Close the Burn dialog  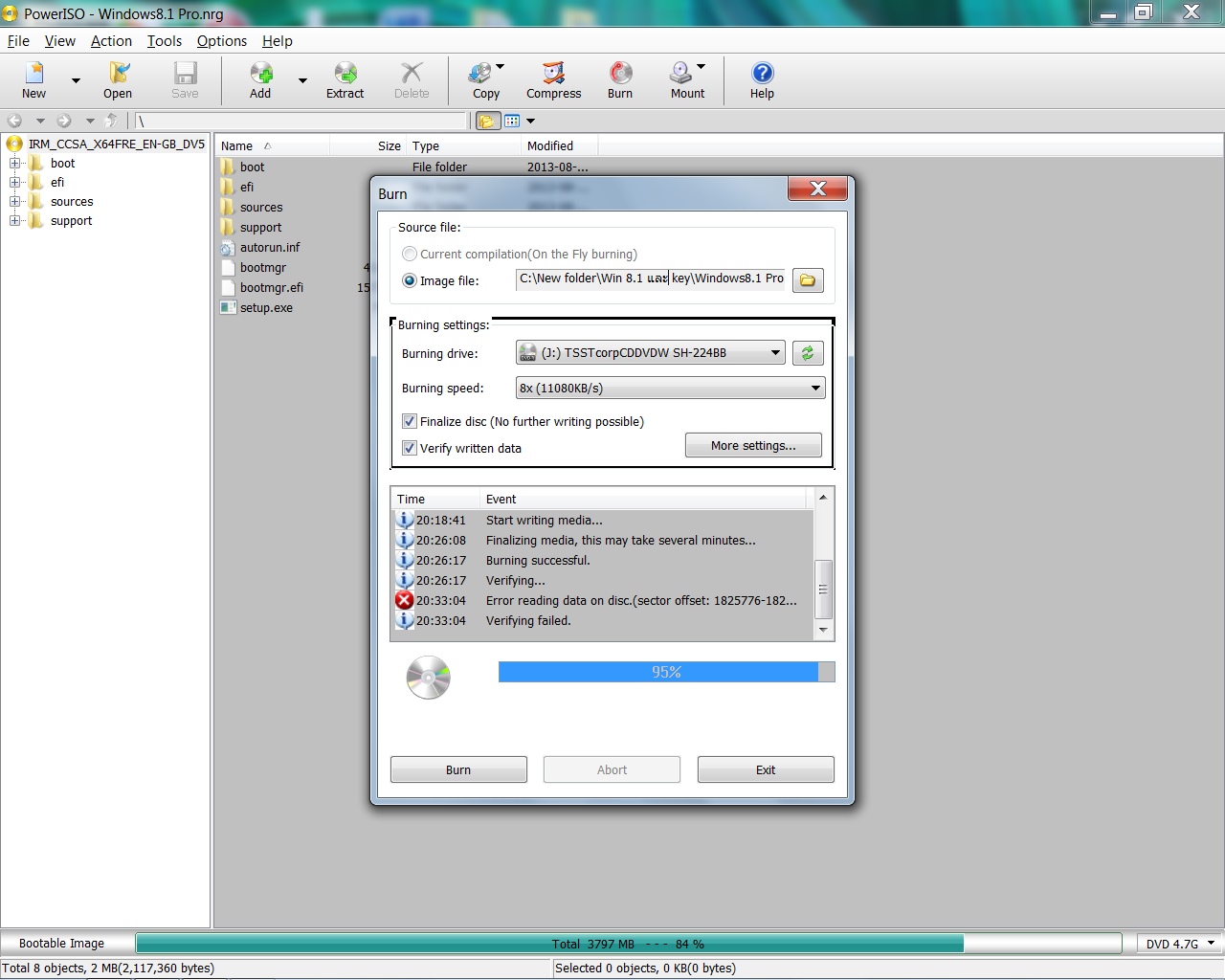pyautogui.click(x=817, y=189)
